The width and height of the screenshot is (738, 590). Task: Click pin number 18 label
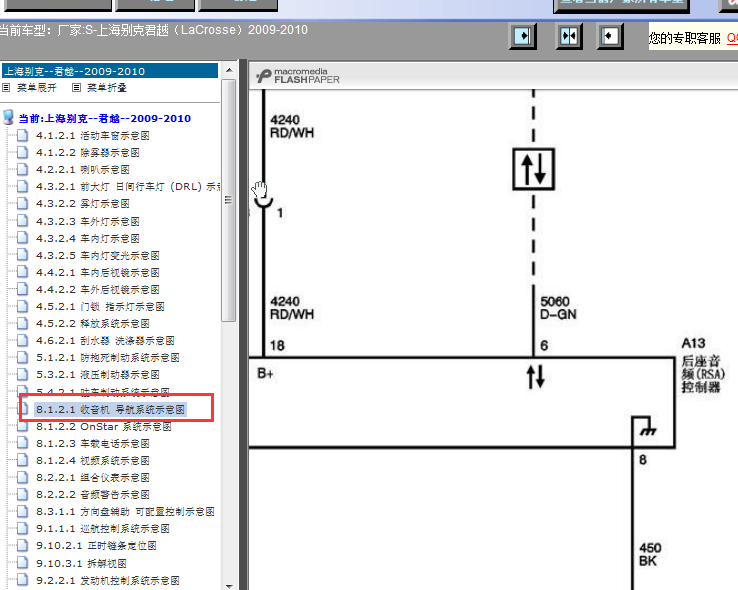277,346
